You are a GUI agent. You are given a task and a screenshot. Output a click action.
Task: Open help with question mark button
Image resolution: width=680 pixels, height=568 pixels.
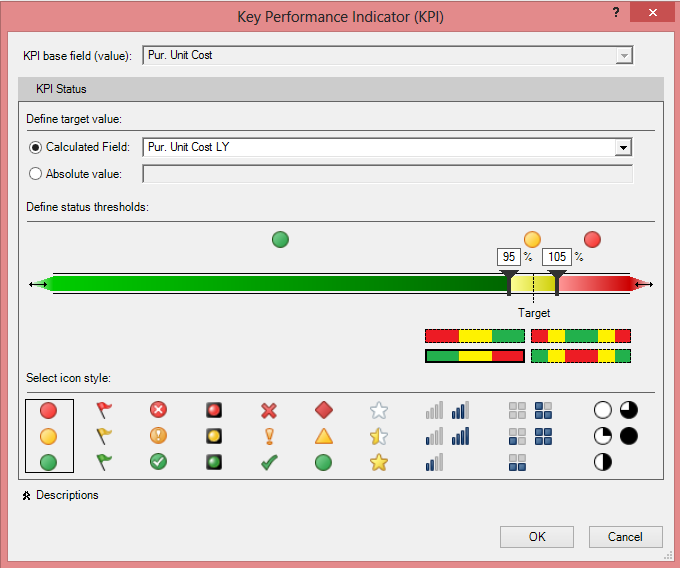pos(616,13)
